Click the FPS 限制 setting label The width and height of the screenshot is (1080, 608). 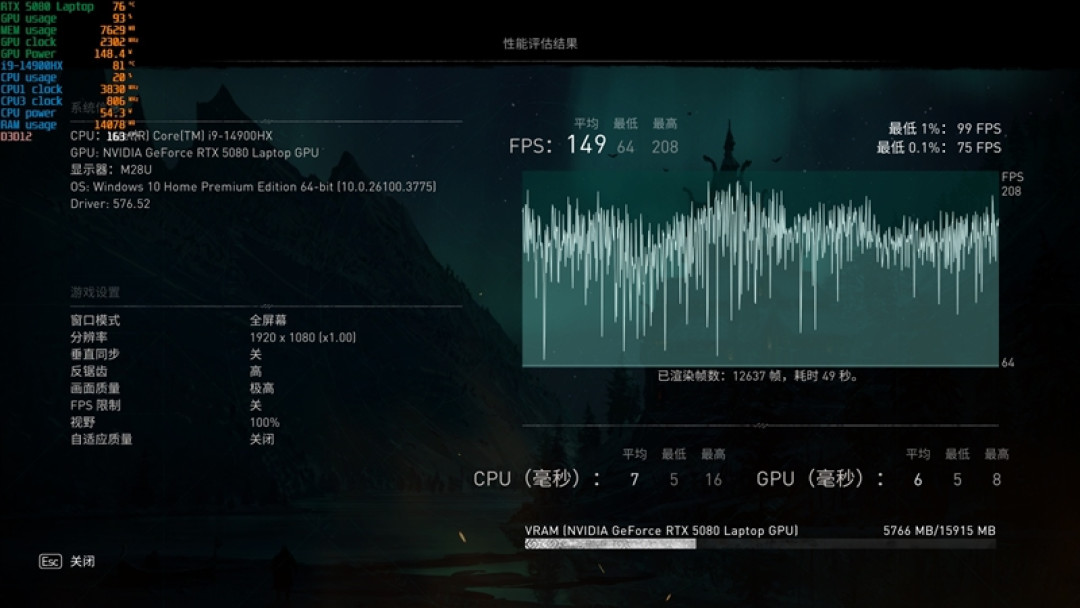[x=95, y=406]
